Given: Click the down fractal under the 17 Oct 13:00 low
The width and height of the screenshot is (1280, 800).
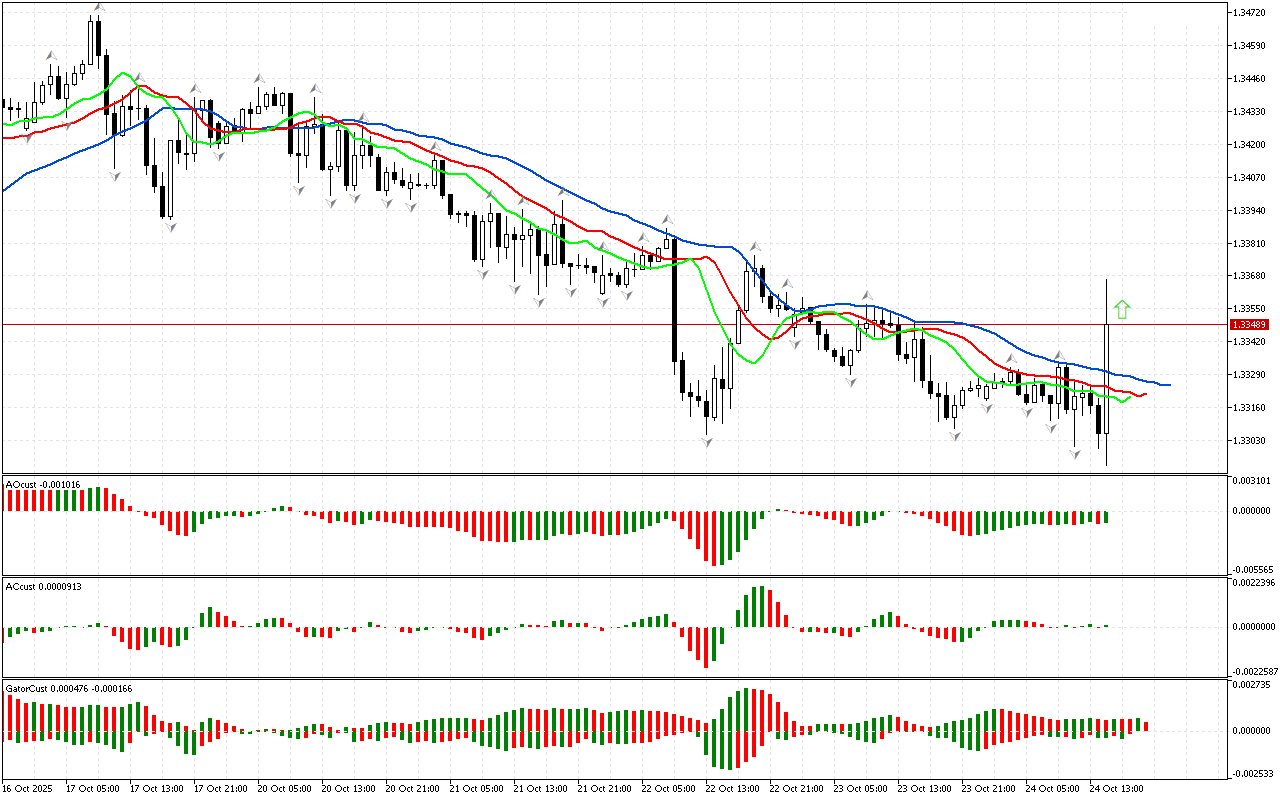Looking at the screenshot, I should pyautogui.click(x=170, y=227).
